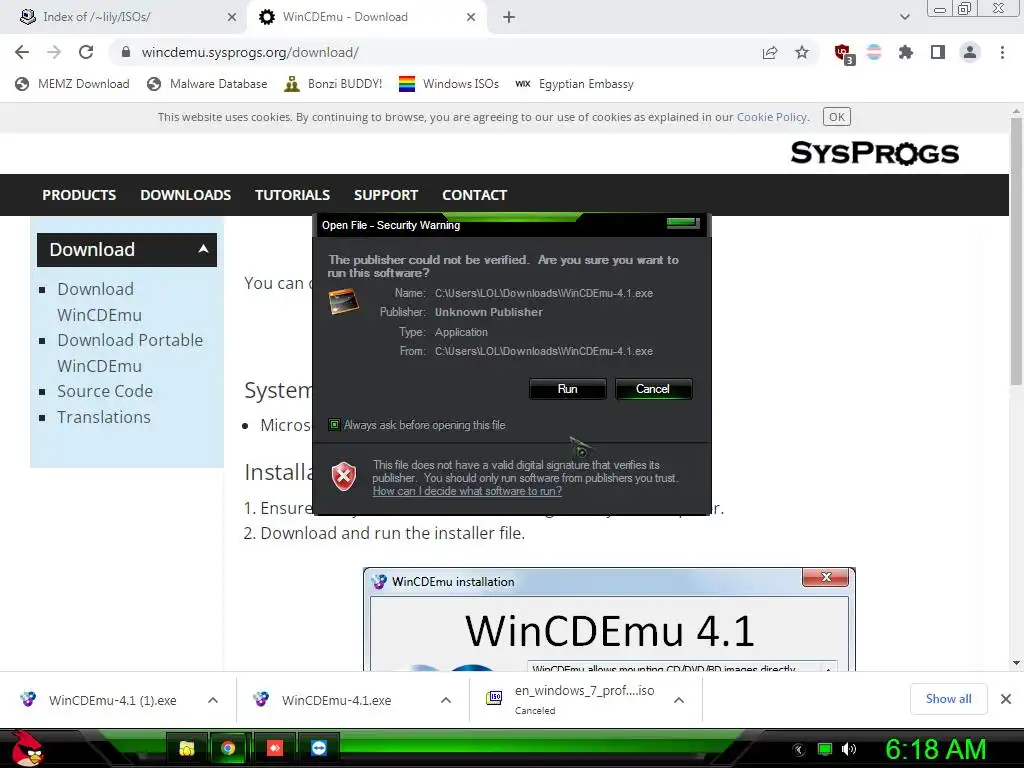Image resolution: width=1024 pixels, height=768 pixels.
Task: Click the Download Portable WinCDEmu link
Action: click(130, 353)
